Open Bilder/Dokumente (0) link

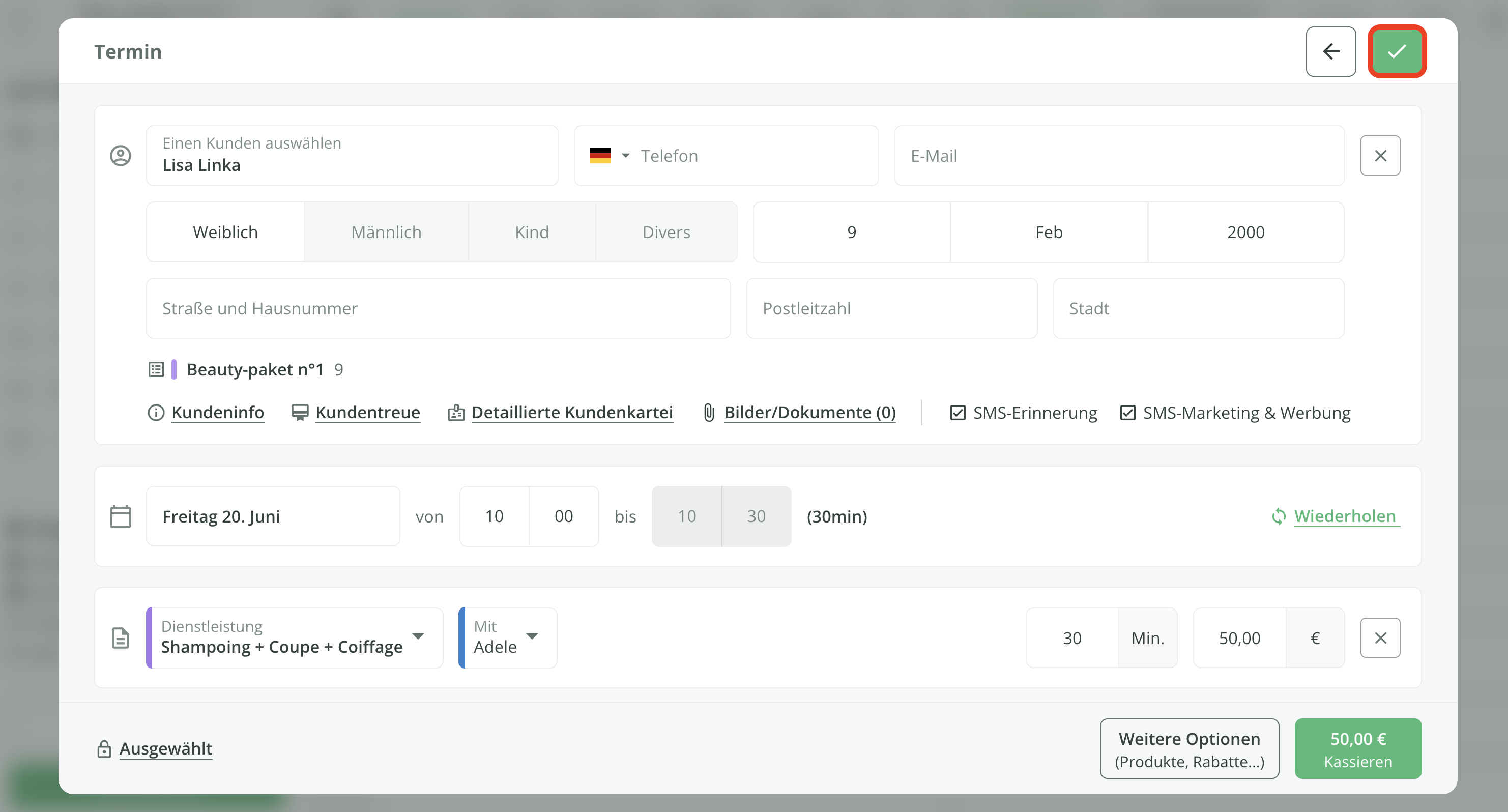(810, 413)
